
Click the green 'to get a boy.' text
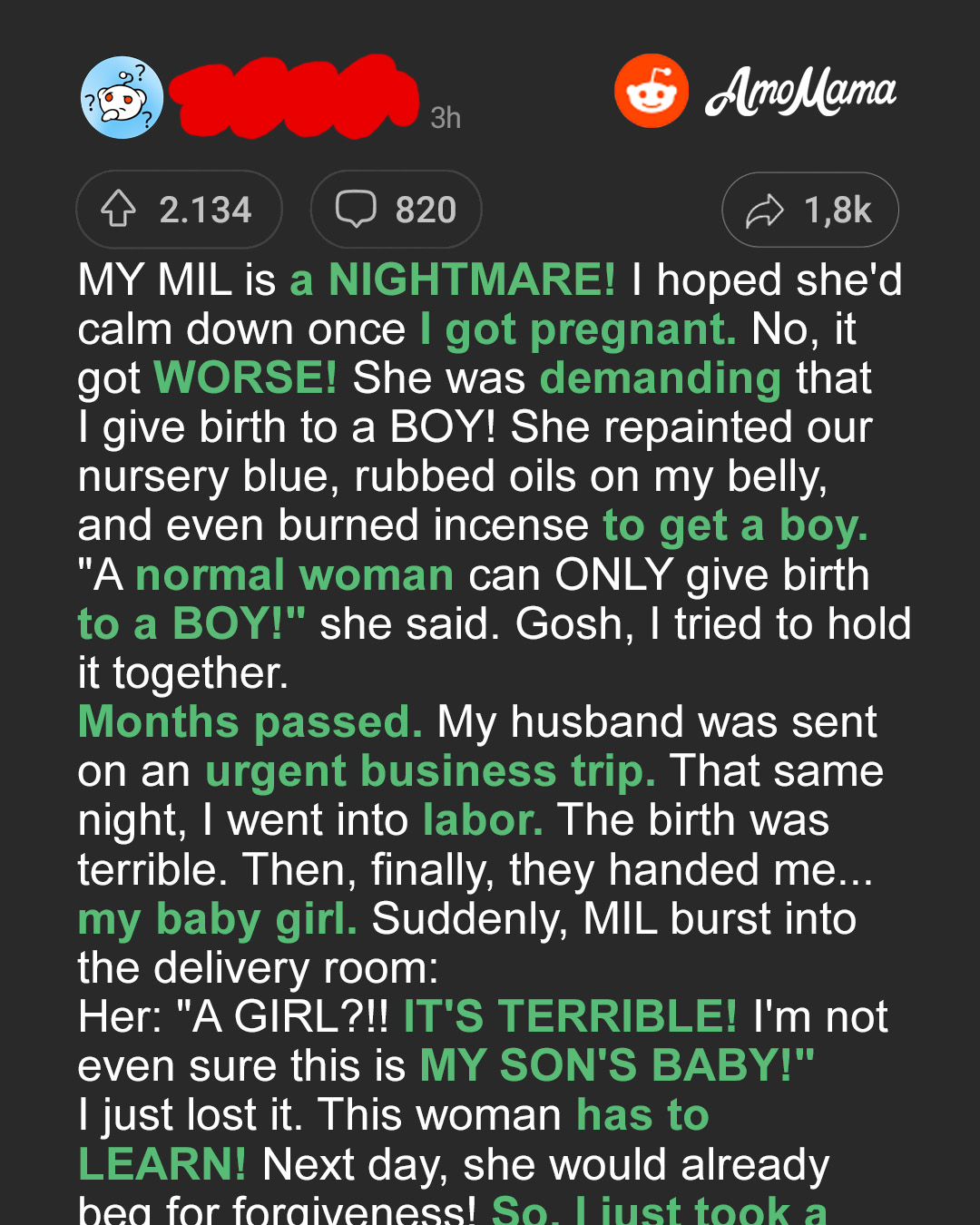[736, 526]
